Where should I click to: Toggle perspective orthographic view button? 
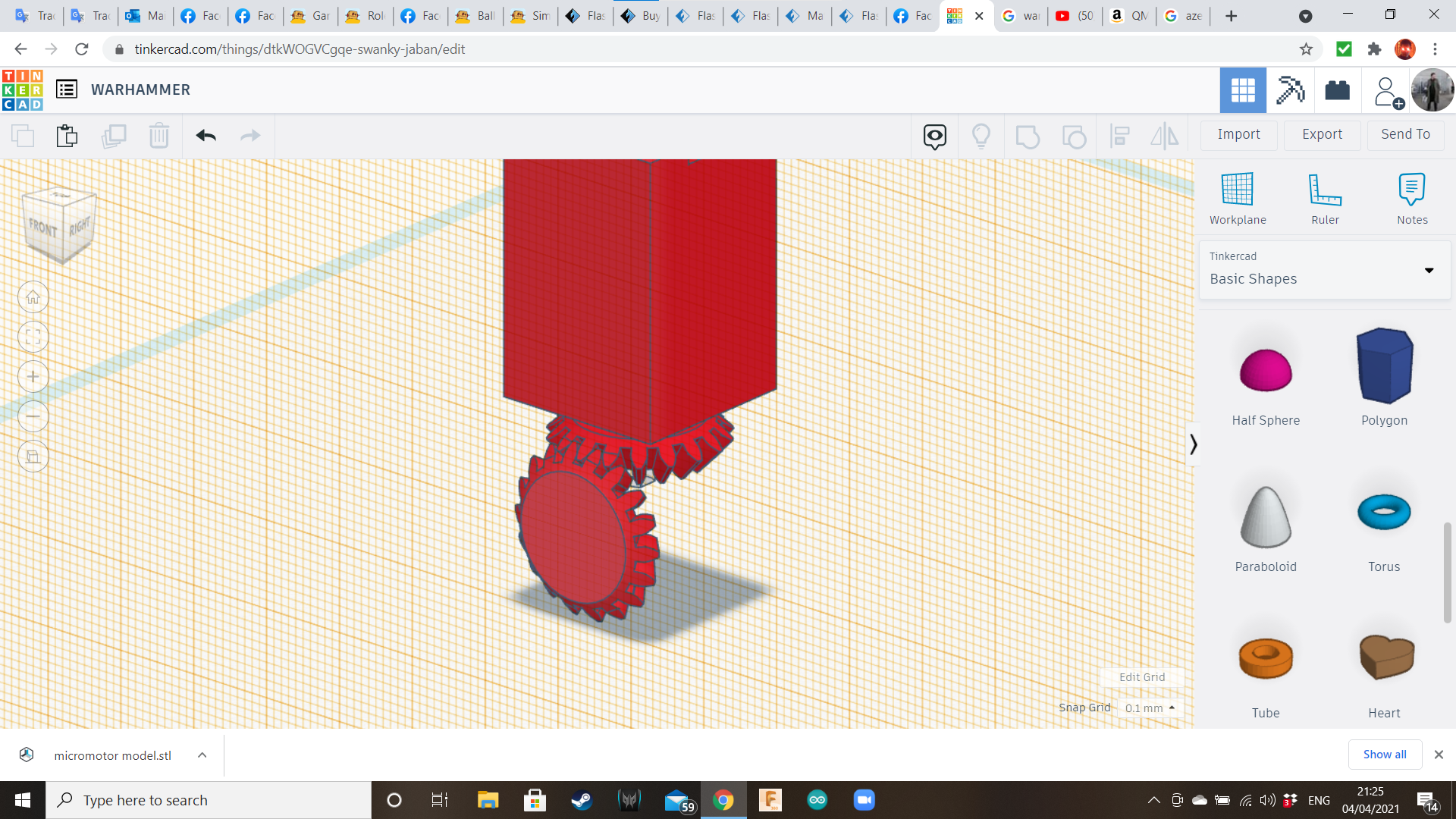[x=33, y=457]
